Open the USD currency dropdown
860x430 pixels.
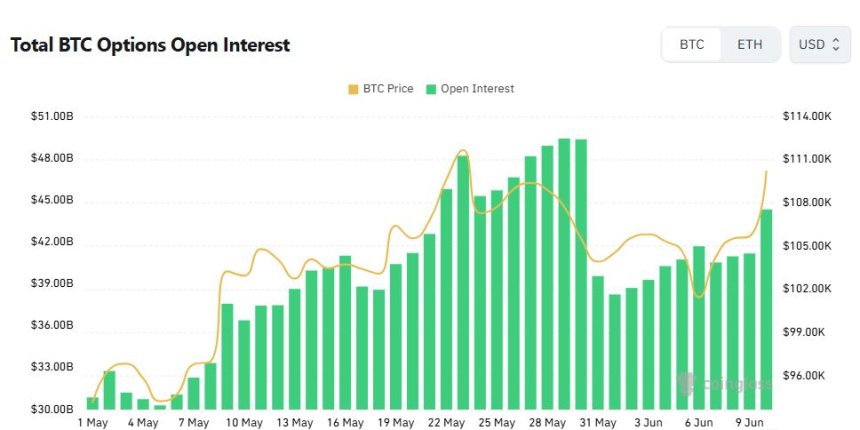pos(820,44)
